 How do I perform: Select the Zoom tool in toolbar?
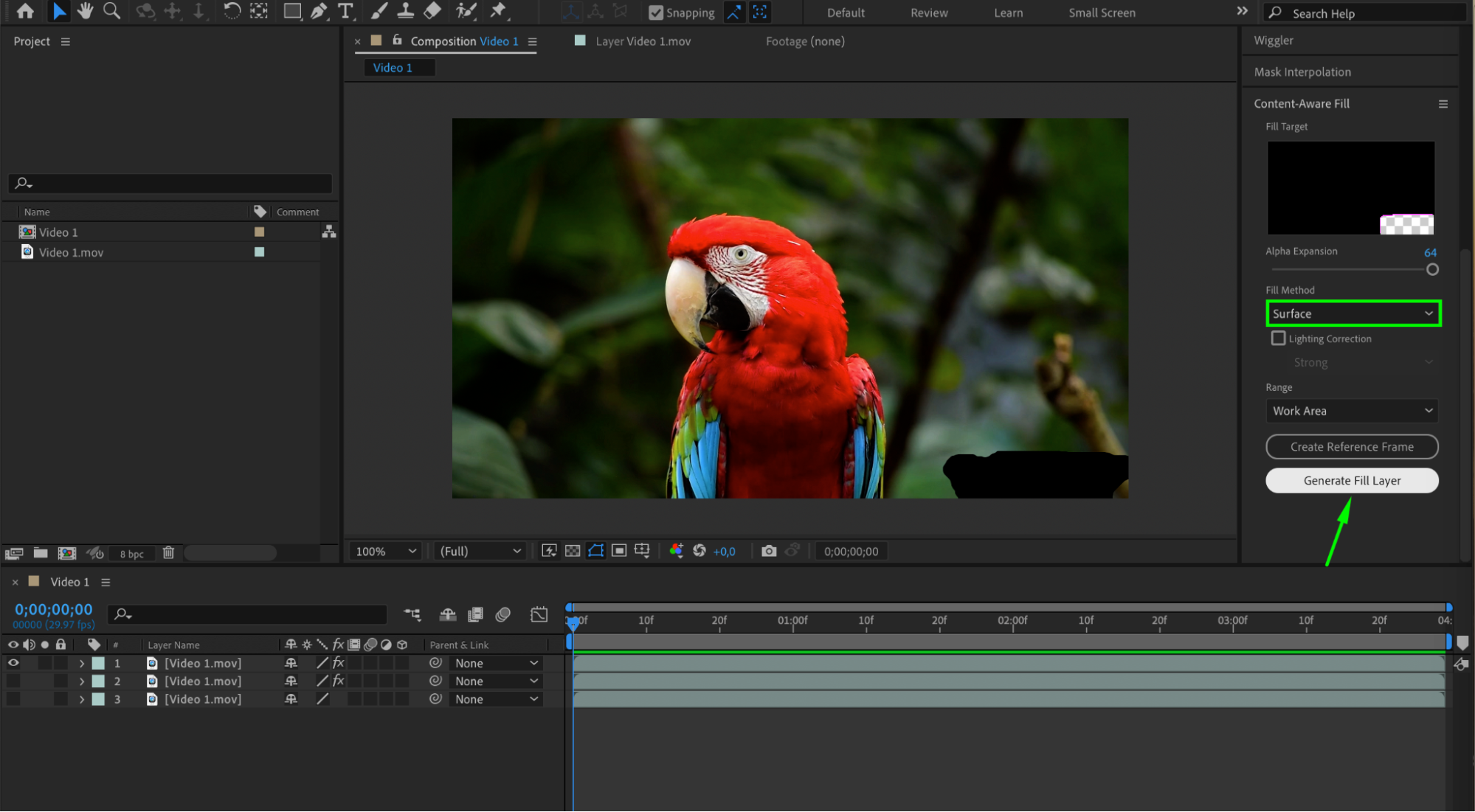coord(111,11)
